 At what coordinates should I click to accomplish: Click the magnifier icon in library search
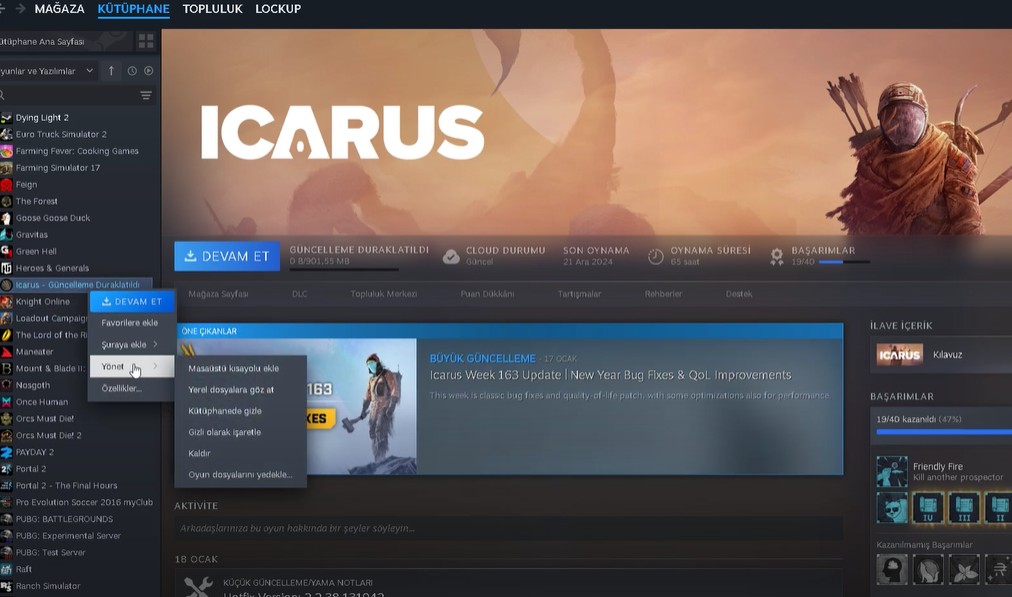(x=5, y=95)
